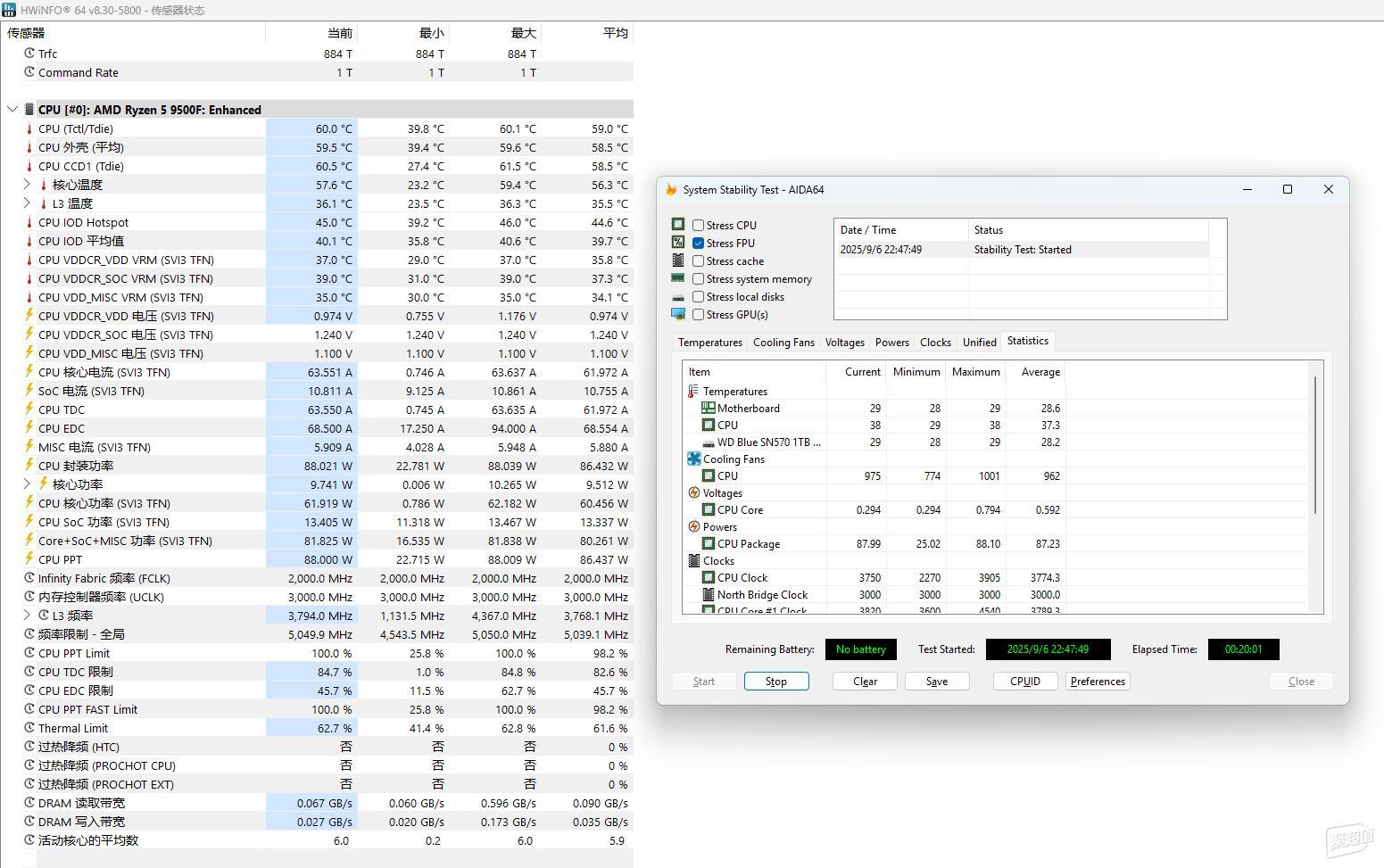The width and height of the screenshot is (1384, 868).
Task: Click the clock icon of DRAM 读取带宽 row
Action: (29, 803)
